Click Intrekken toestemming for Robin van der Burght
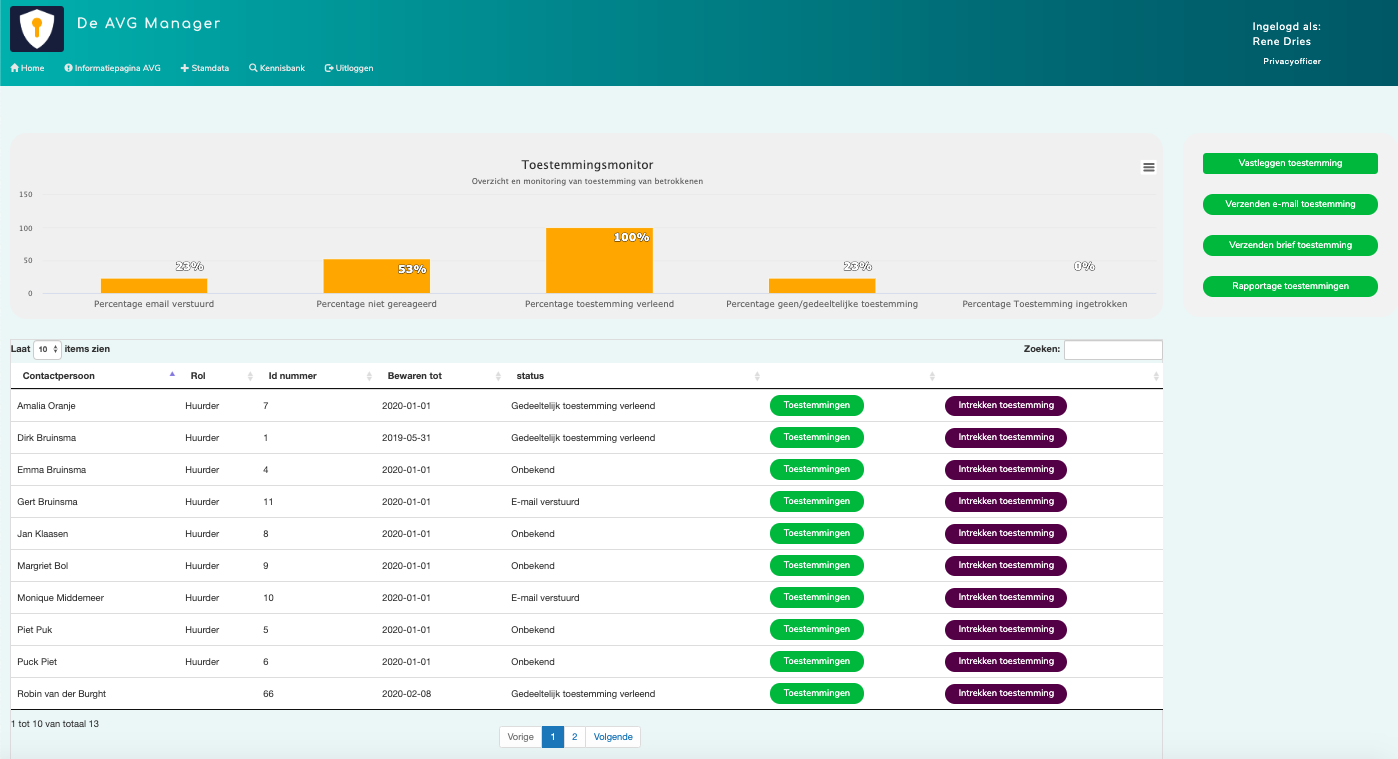This screenshot has width=1398, height=759. click(1006, 693)
